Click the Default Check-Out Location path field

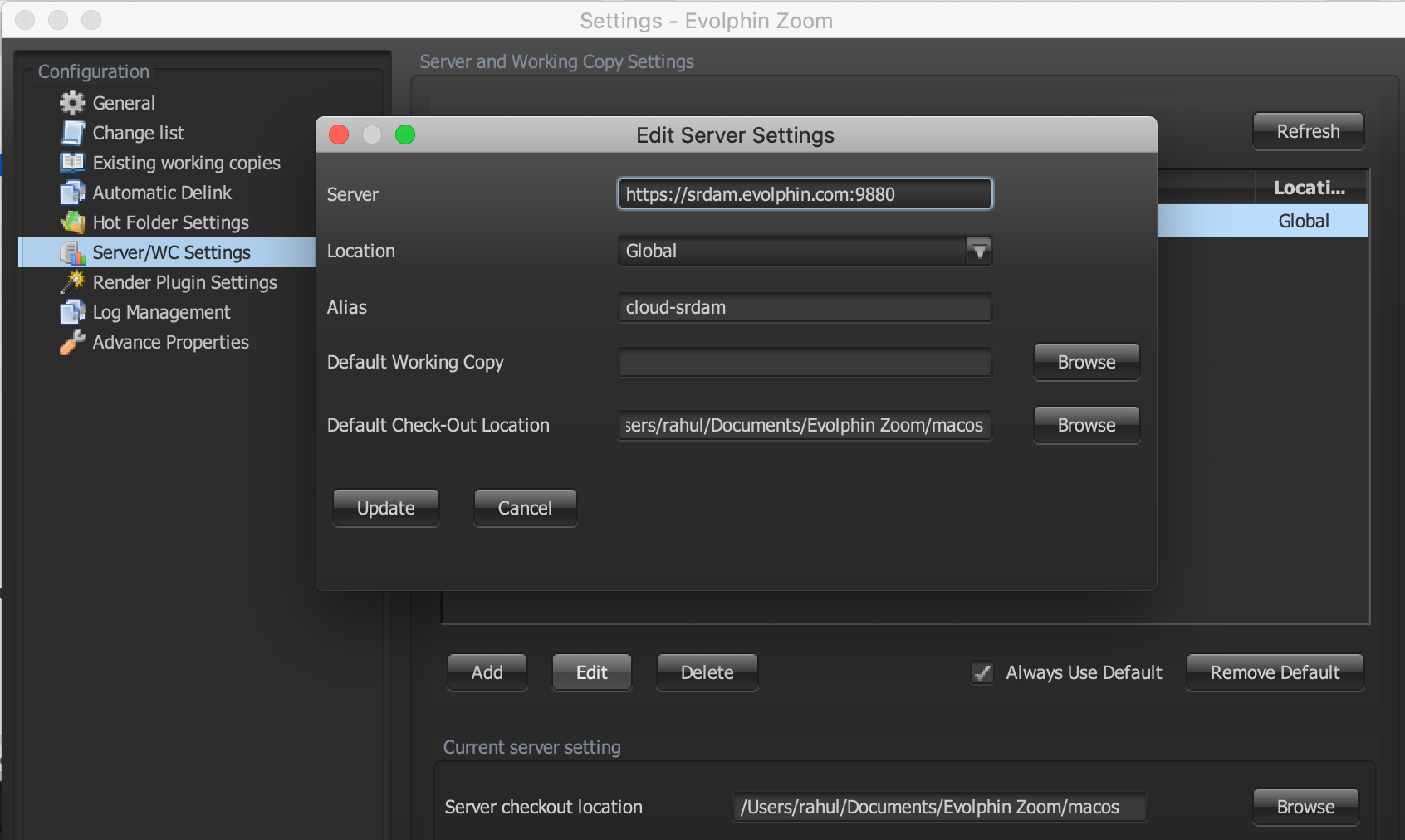tap(805, 425)
